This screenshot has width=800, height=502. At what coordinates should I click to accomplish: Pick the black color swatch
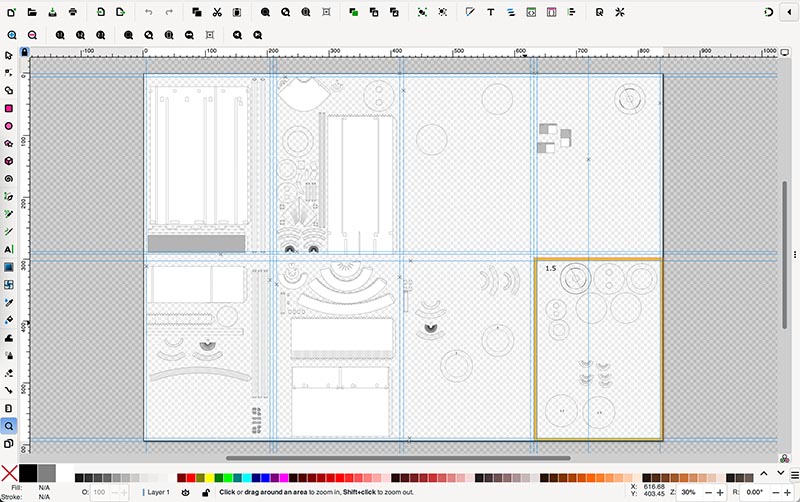[28, 473]
